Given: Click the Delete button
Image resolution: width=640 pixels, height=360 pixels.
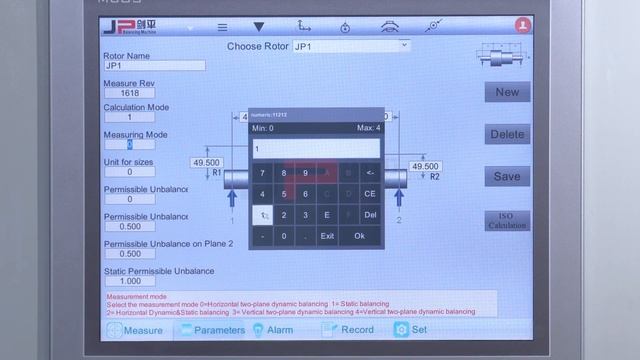Looking at the screenshot, I should click(507, 134).
